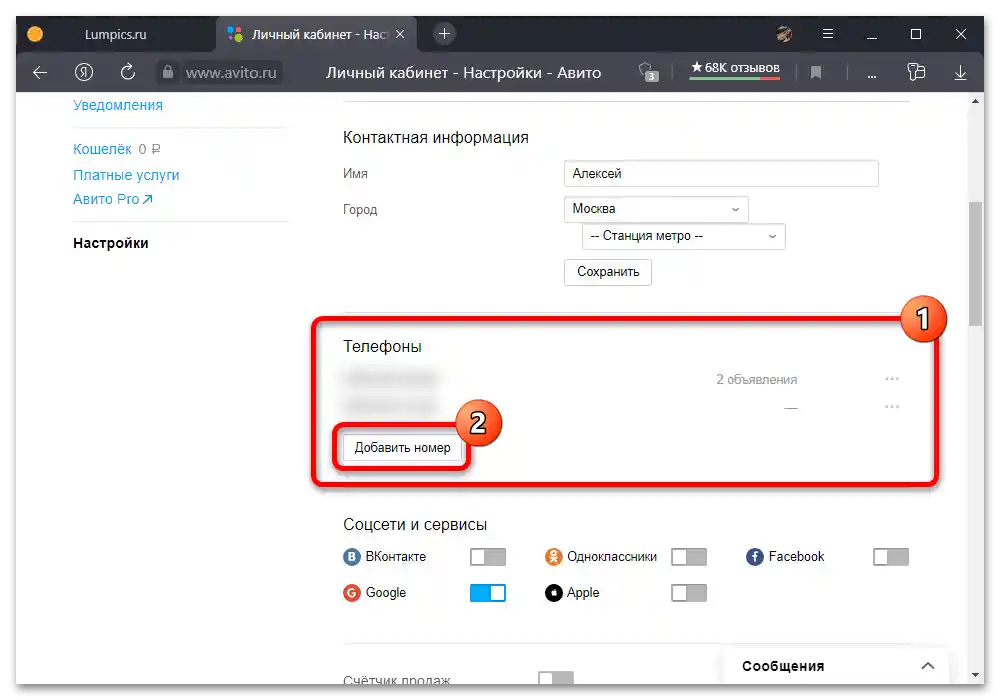
Task: Open the downloads arrow icon
Action: 960,73
